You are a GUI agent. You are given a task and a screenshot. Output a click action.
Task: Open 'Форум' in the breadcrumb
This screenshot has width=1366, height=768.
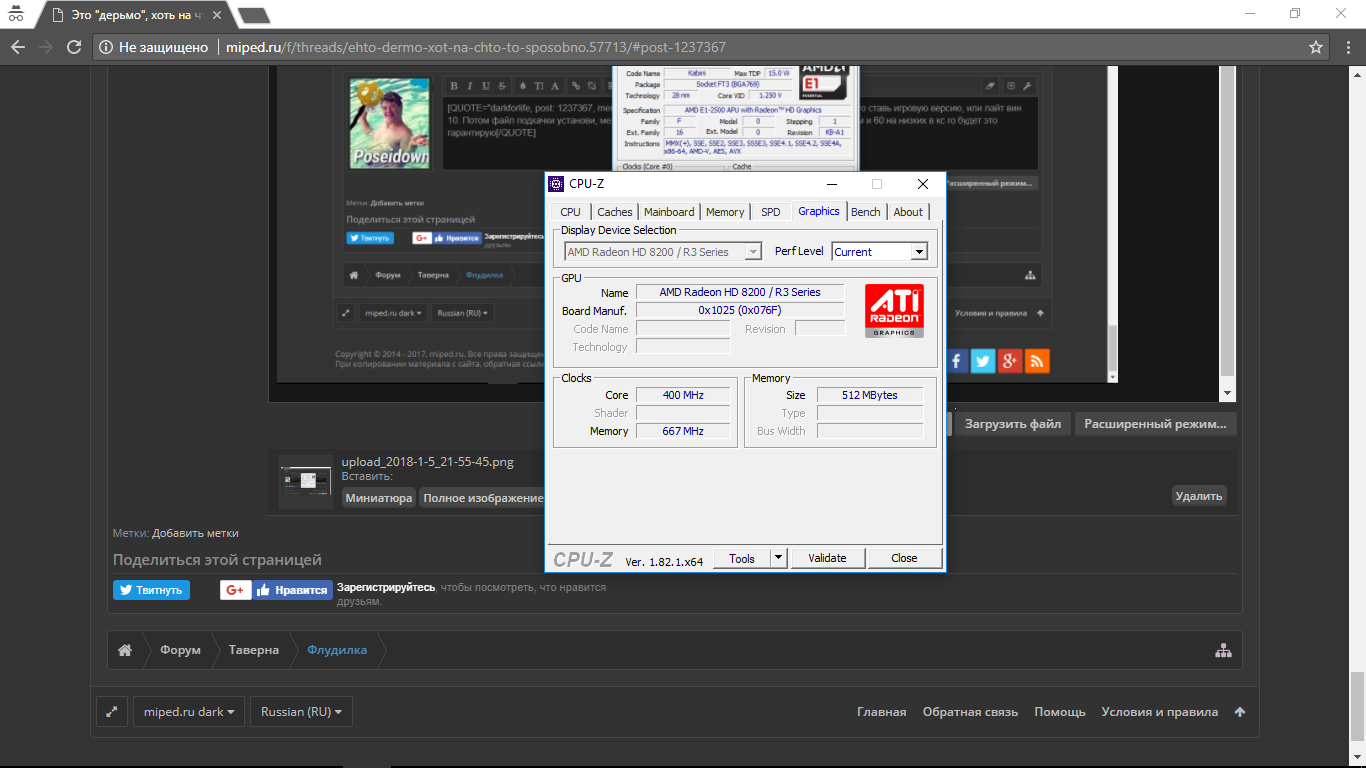(181, 650)
